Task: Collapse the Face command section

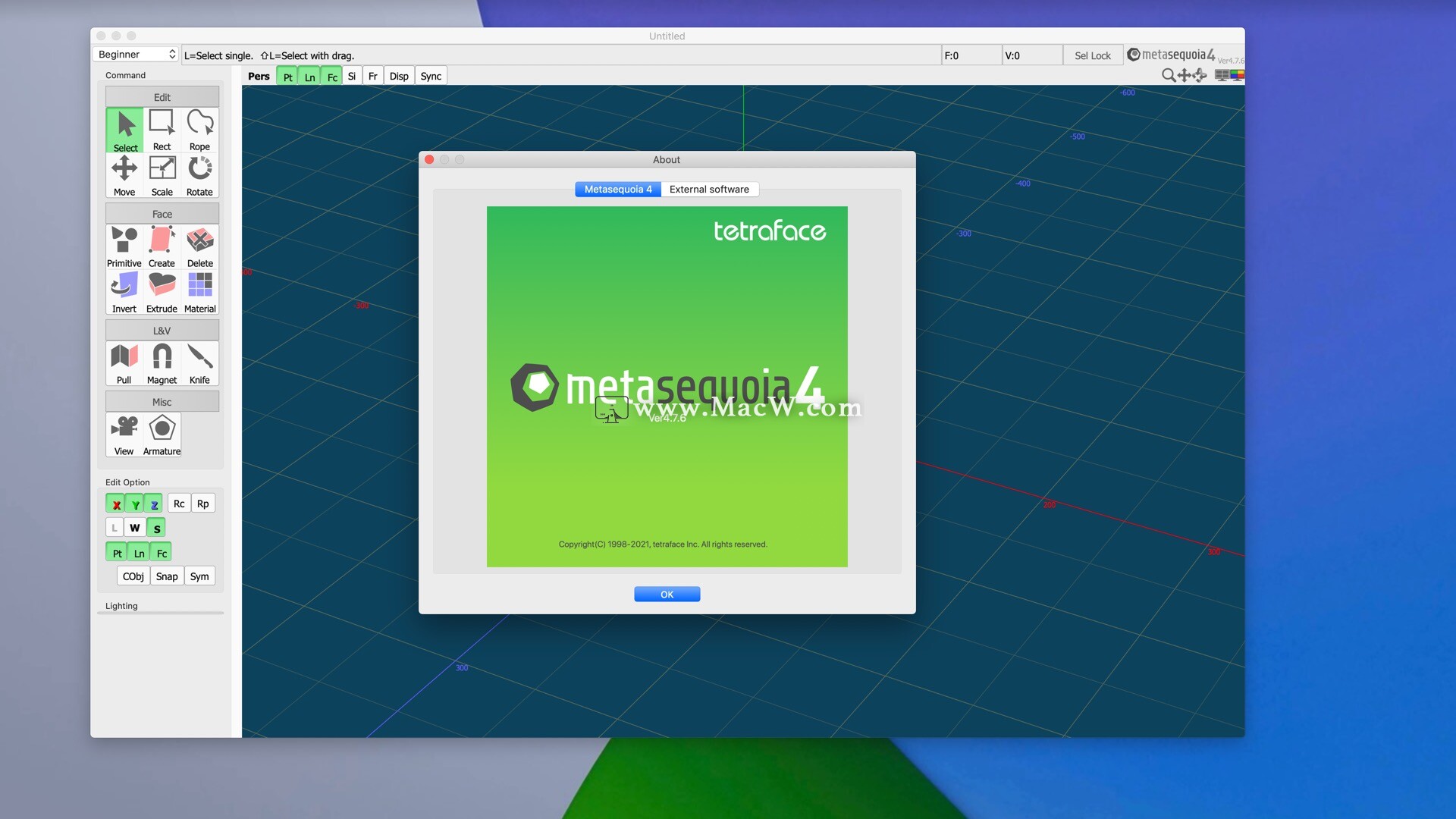Action: pyautogui.click(x=162, y=214)
